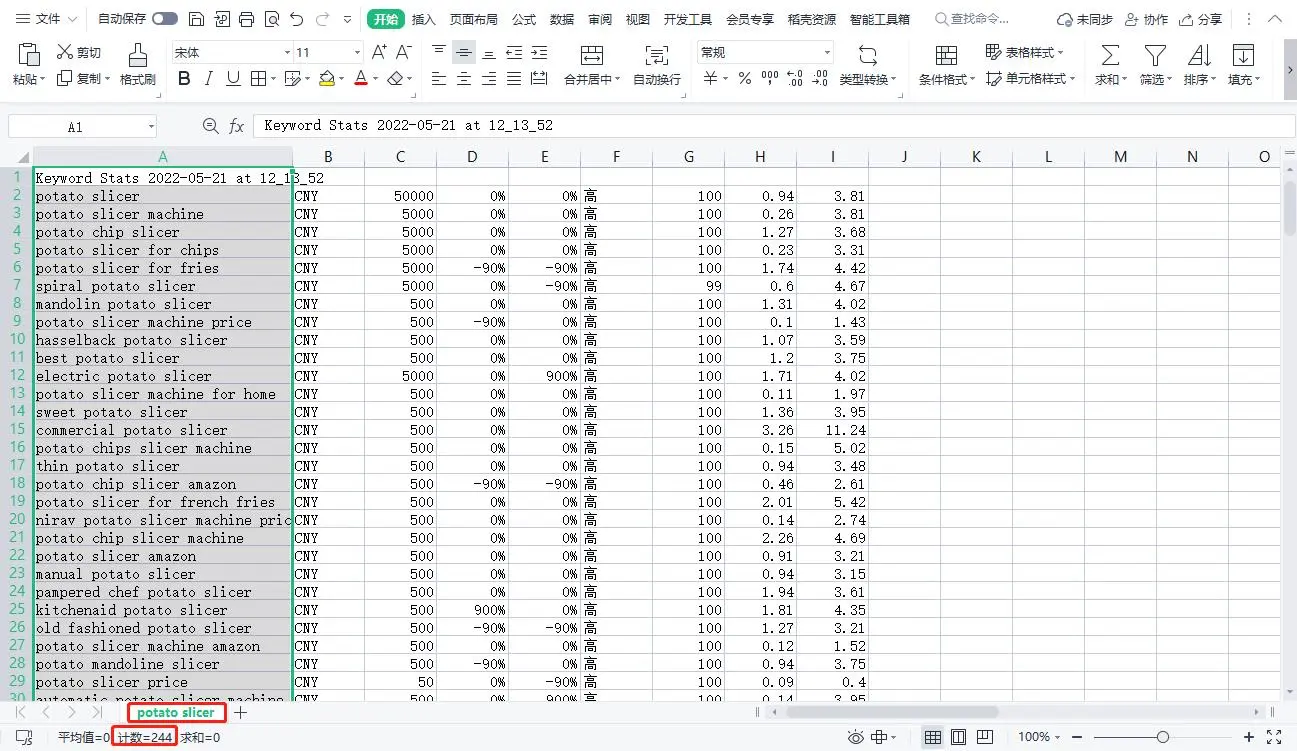This screenshot has width=1297, height=751.
Task: Toggle eye protection mode in status bar
Action: click(x=855, y=737)
